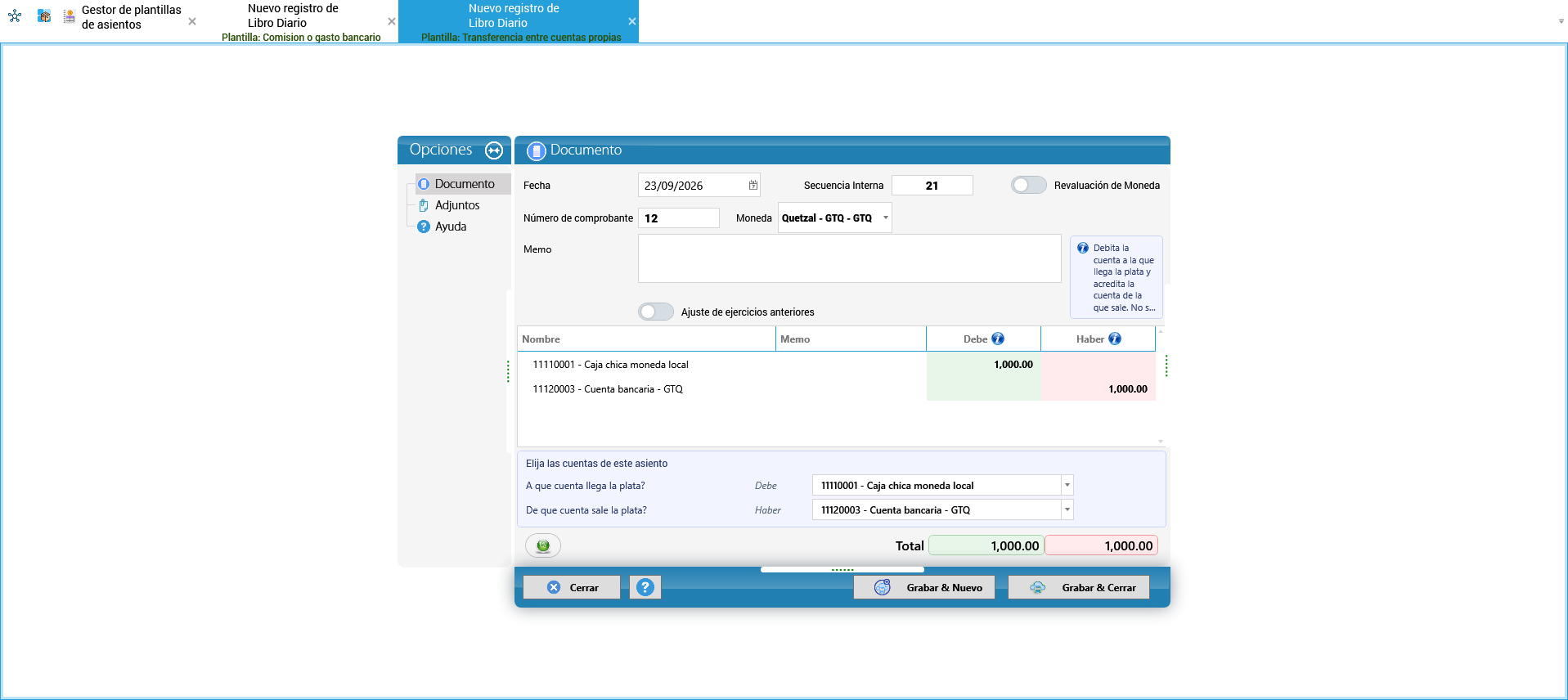Click Grabar & Nuevo button
The width and height of the screenshot is (1568, 700).
click(x=924, y=587)
